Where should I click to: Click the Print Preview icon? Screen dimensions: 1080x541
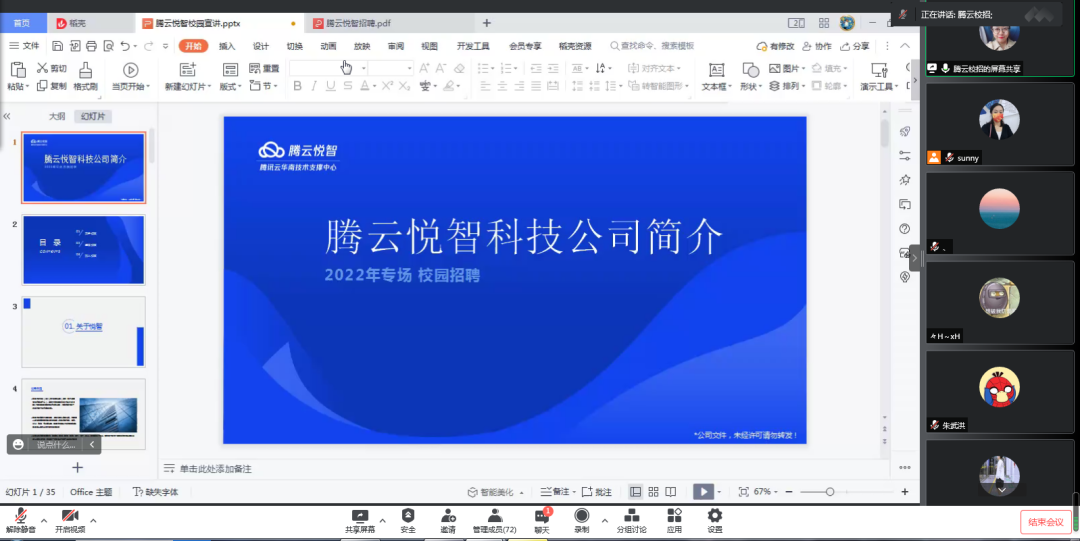point(108,46)
